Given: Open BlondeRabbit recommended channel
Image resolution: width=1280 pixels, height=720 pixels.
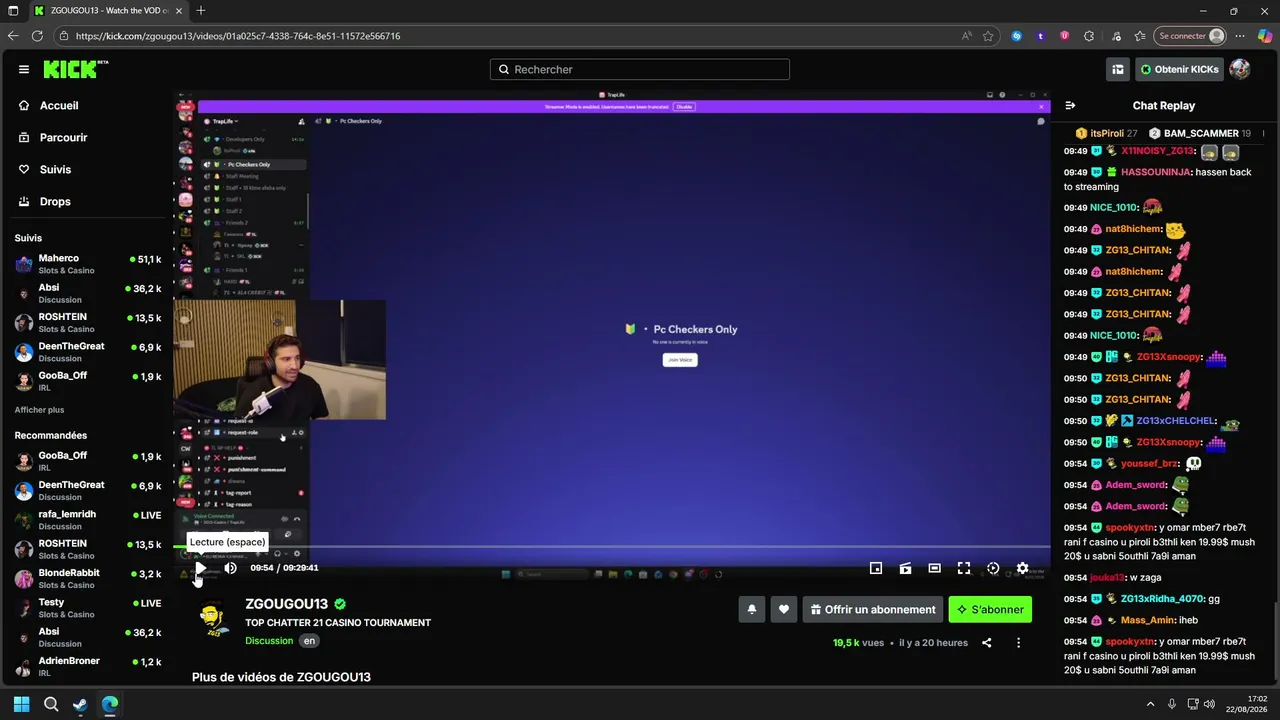Looking at the screenshot, I should 87,578.
